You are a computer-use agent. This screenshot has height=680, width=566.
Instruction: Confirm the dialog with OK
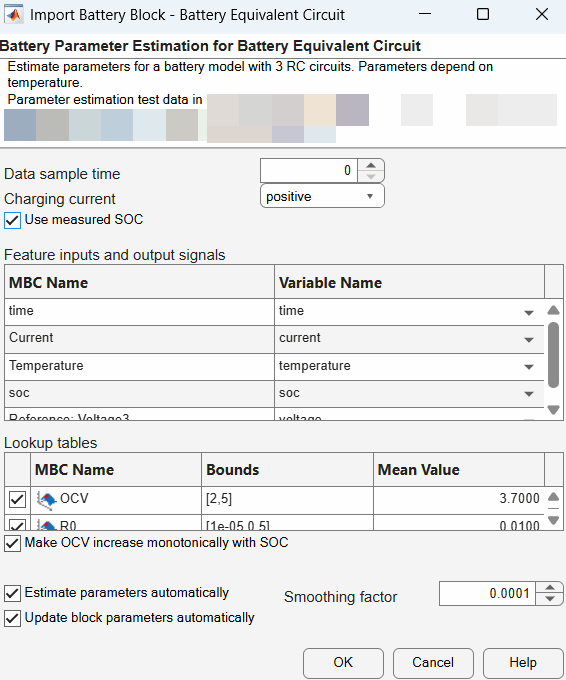coord(343,663)
